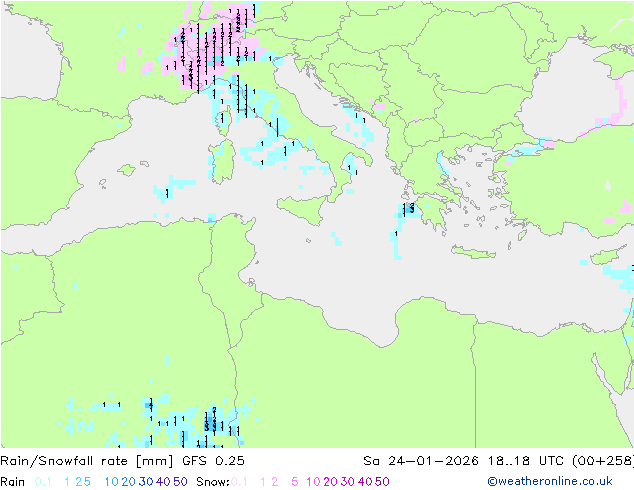The height and width of the screenshot is (490, 634).
Task: Select the Snow legend 30 value
Action: coord(348,482)
